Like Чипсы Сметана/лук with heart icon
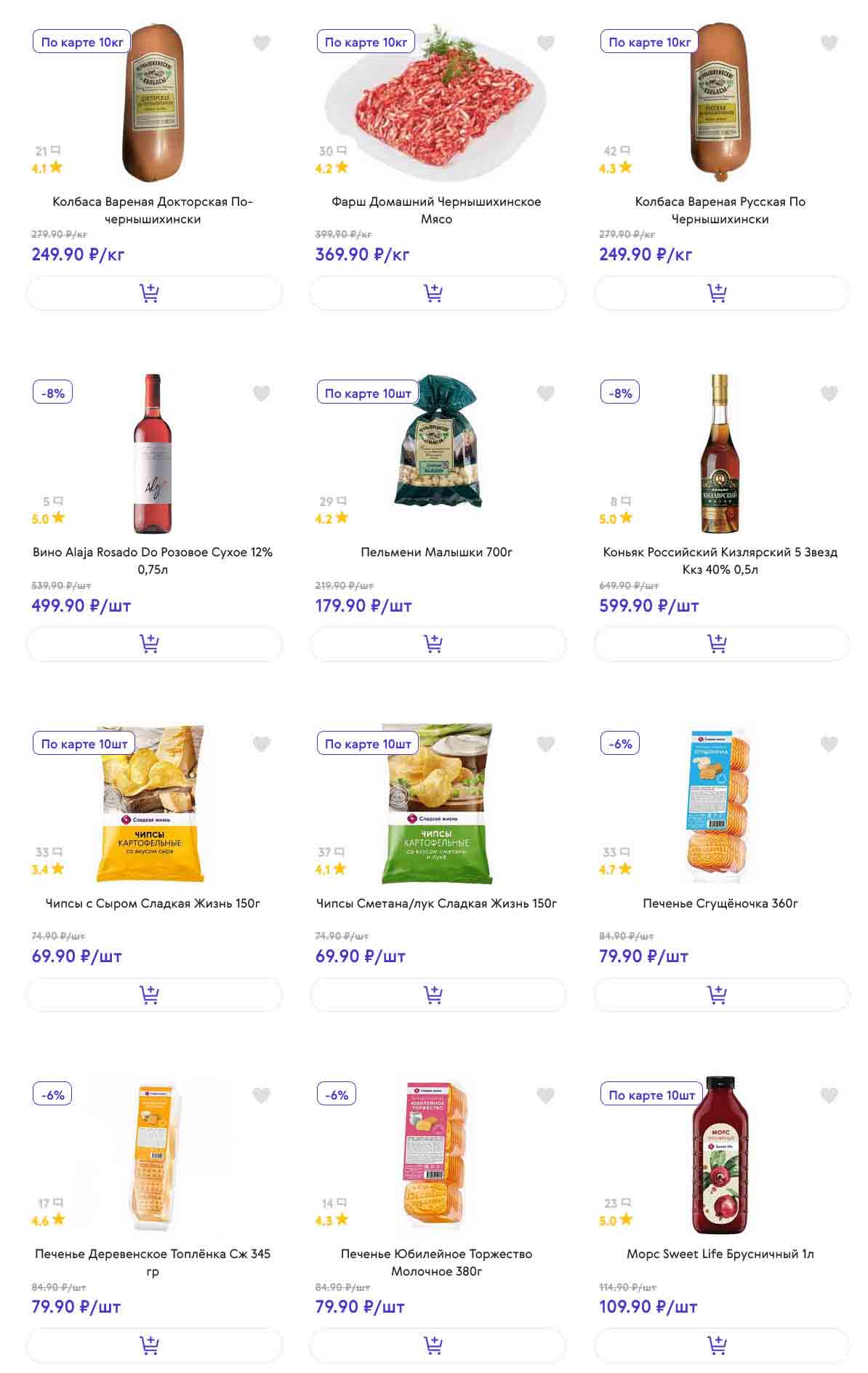This screenshot has width=868, height=1373. [545, 744]
